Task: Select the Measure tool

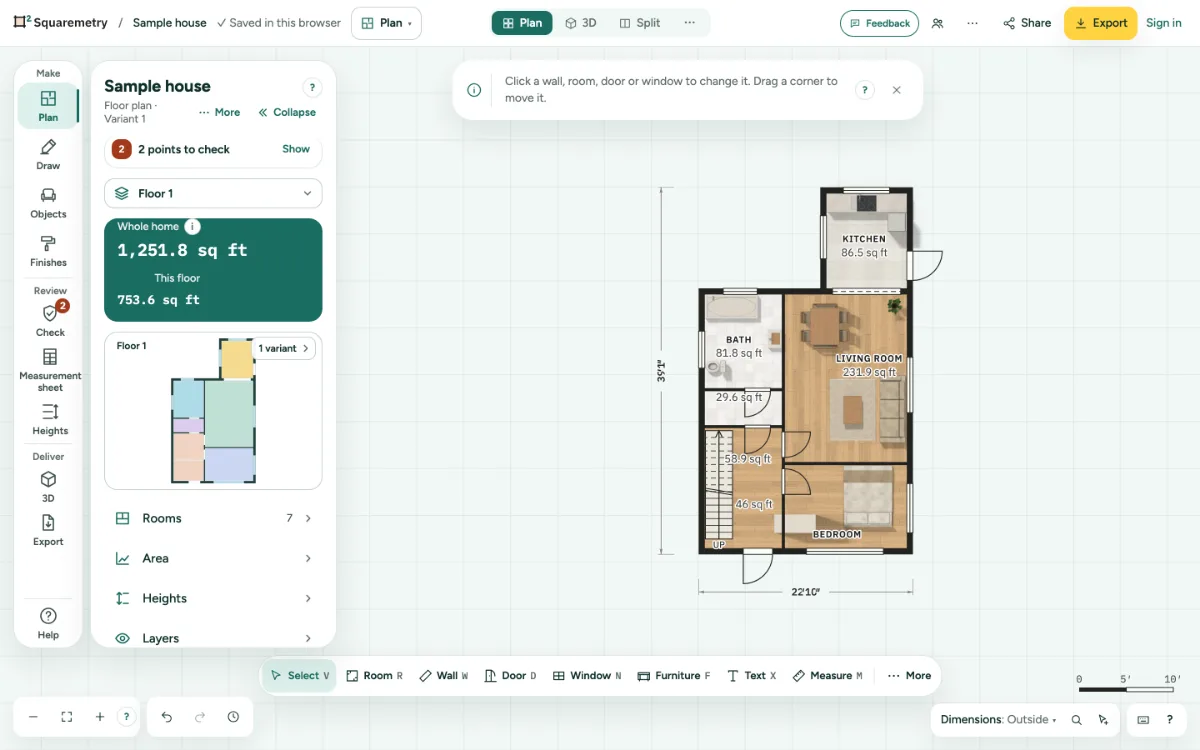Action: point(827,676)
